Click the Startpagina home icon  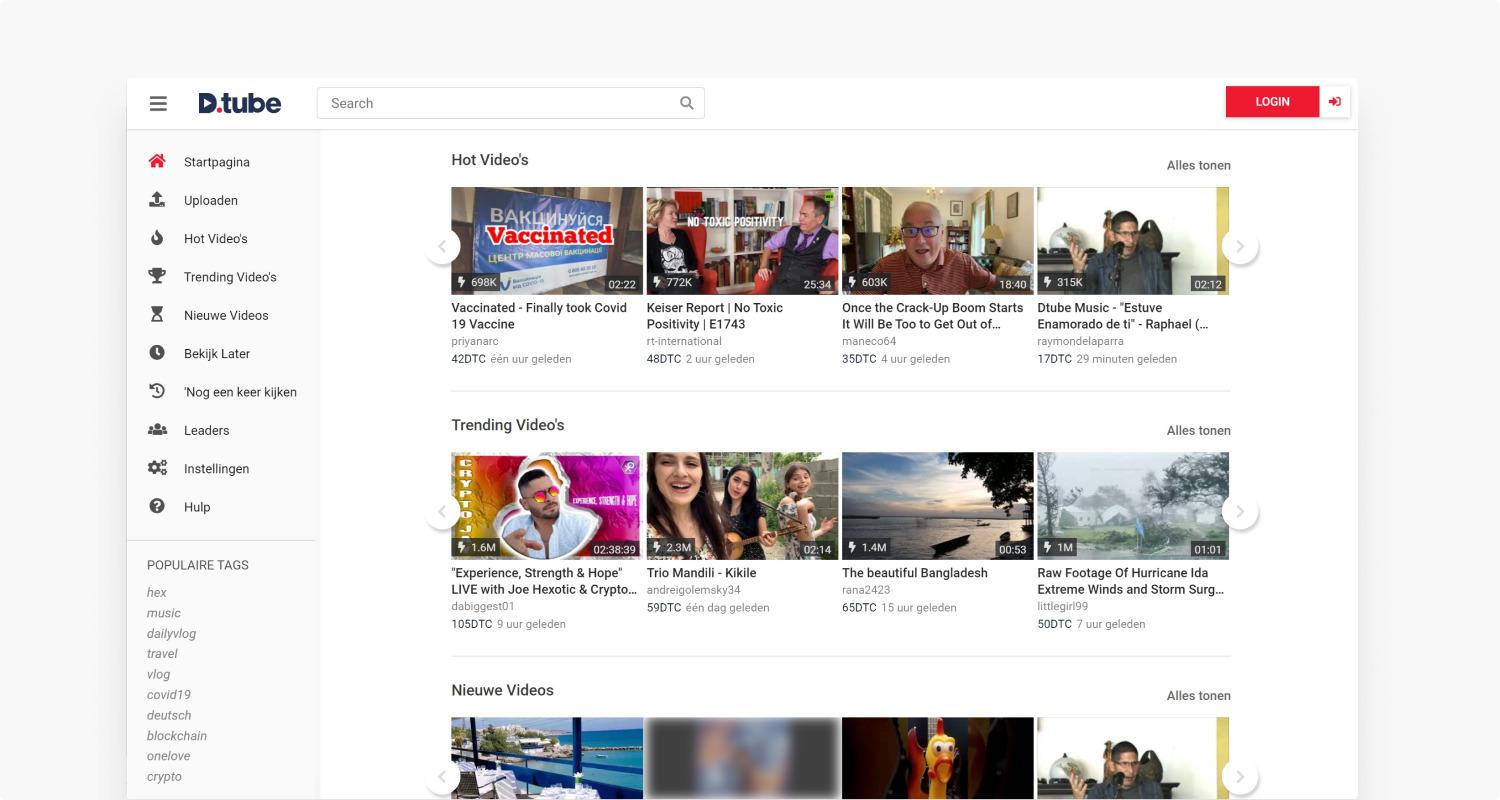pos(157,161)
